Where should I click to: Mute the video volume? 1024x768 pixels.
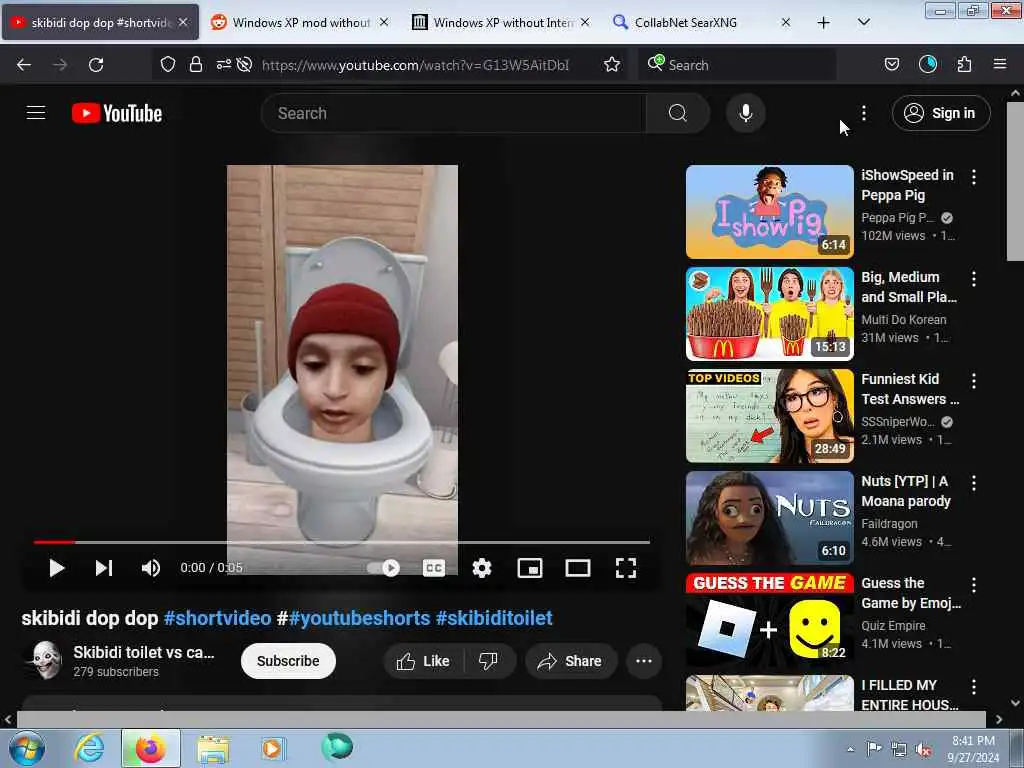tap(151, 568)
